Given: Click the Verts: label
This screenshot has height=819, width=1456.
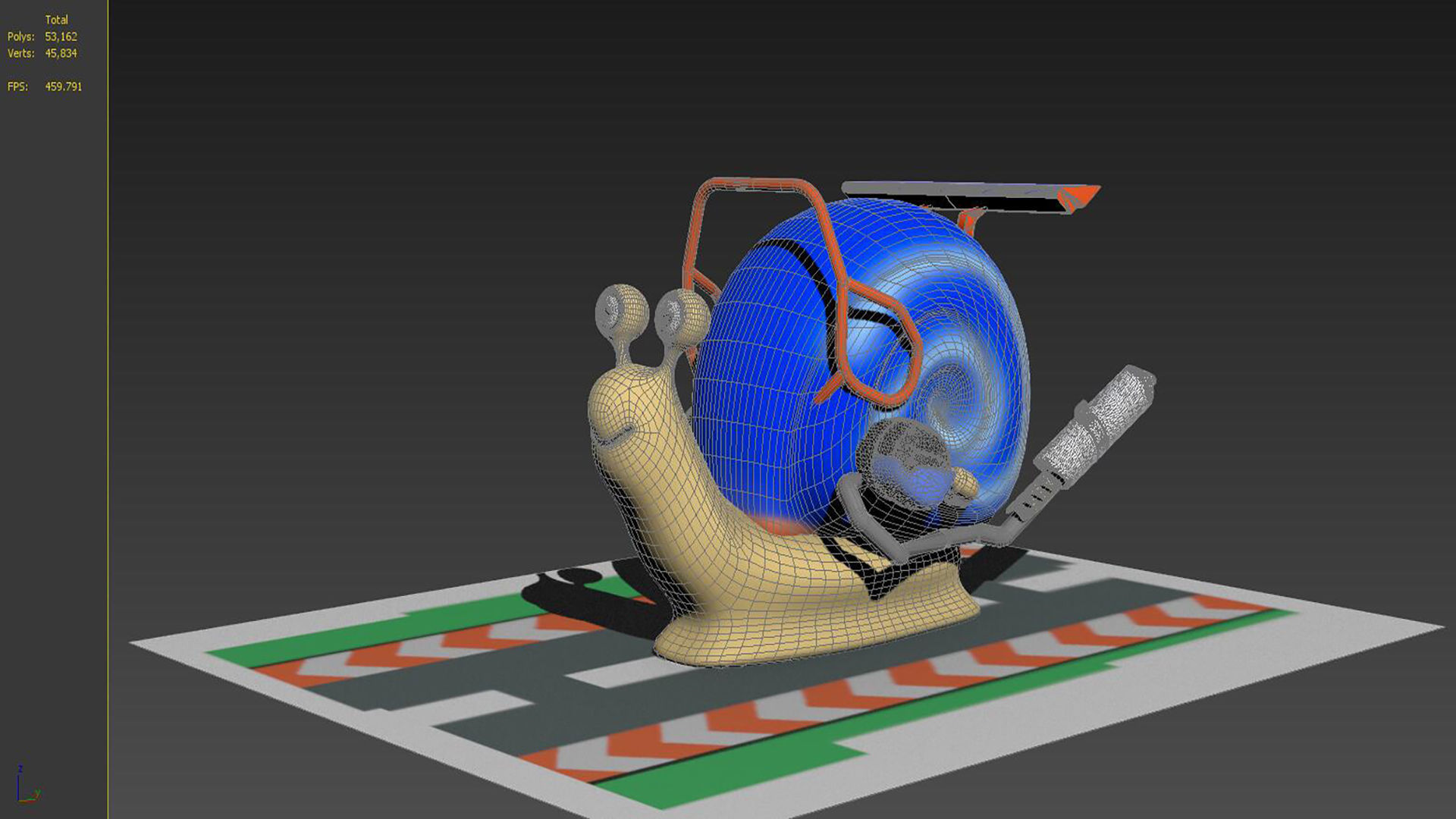Looking at the screenshot, I should pyautogui.click(x=21, y=53).
